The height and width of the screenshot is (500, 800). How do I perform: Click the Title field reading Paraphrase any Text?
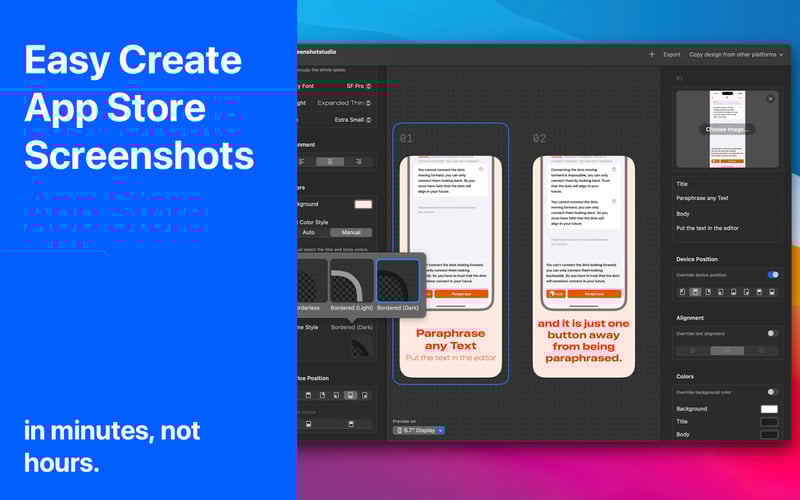(727, 198)
